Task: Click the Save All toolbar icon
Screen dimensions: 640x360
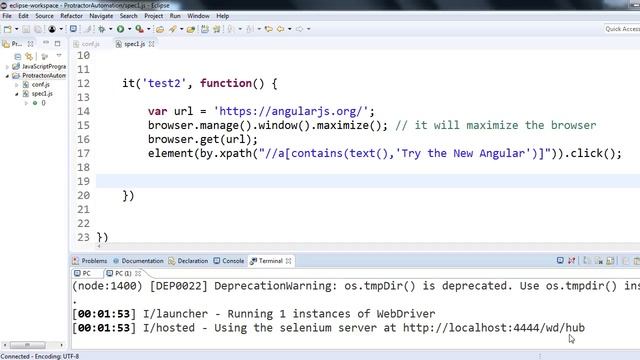Action: click(x=38, y=29)
